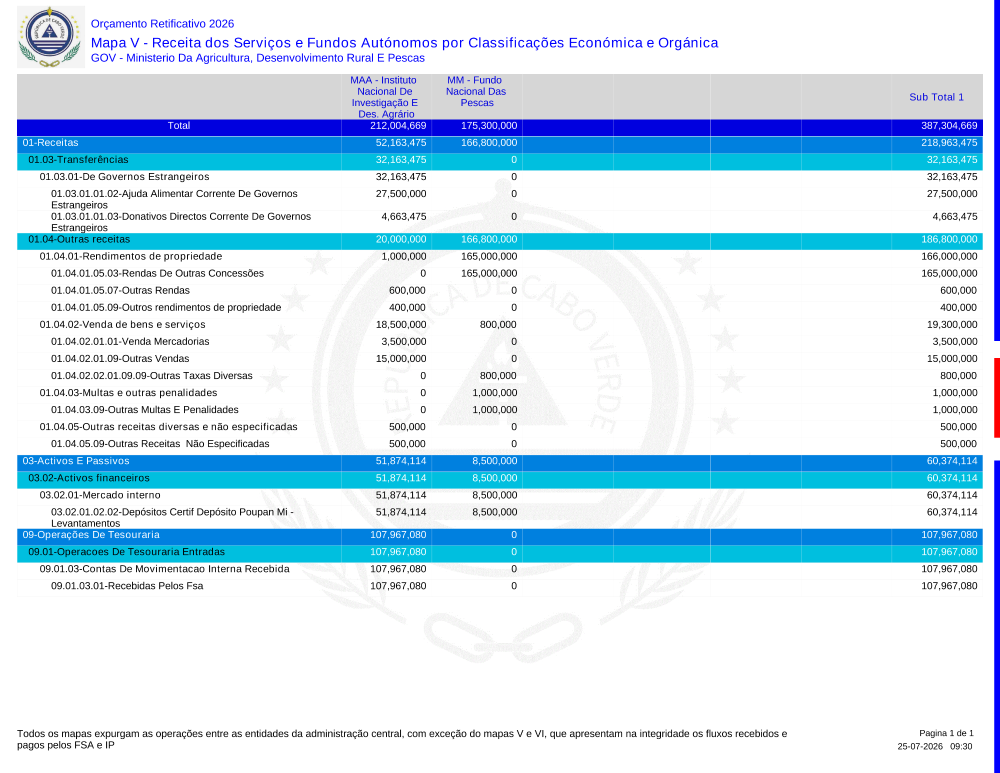Click '01.04.01-Rendimentos de propriedade' row
Screen dimensions: 1000x773
tap(499, 256)
